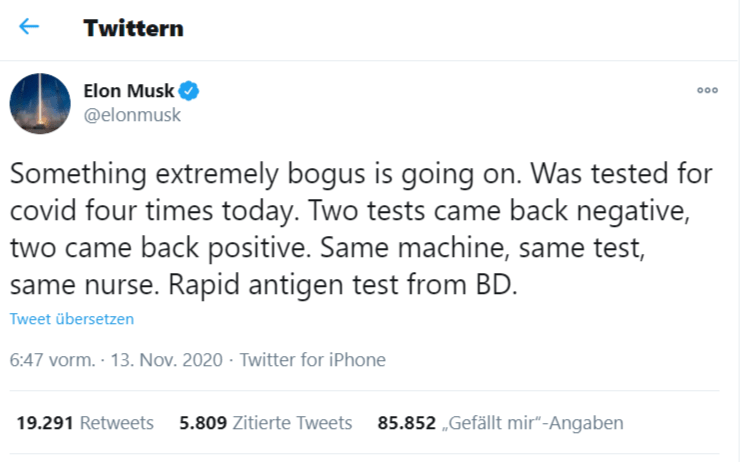The height and width of the screenshot is (462, 744).
Task: Click the Elon Musk display name
Action: pos(127,91)
